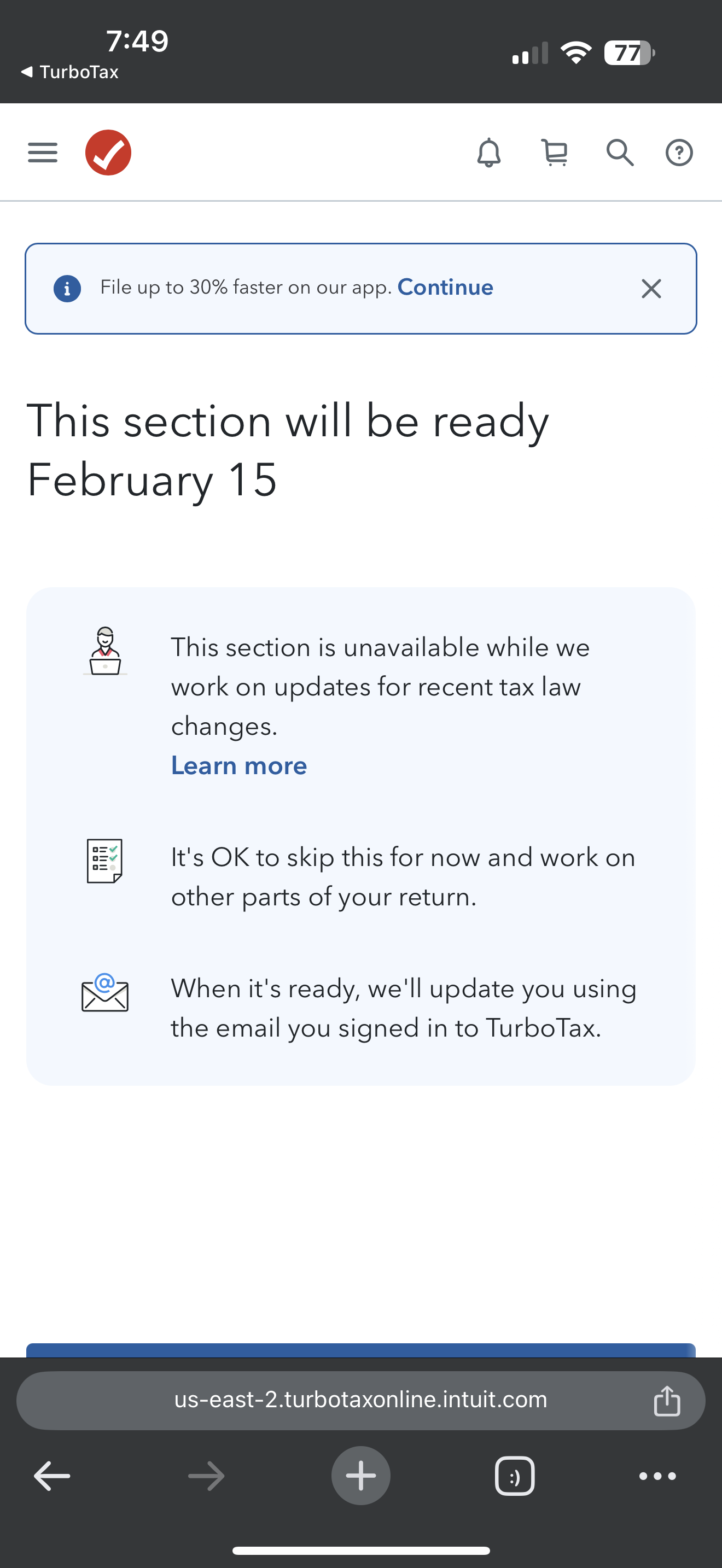Go back in browser history
The width and height of the screenshot is (722, 1568).
(x=52, y=1476)
